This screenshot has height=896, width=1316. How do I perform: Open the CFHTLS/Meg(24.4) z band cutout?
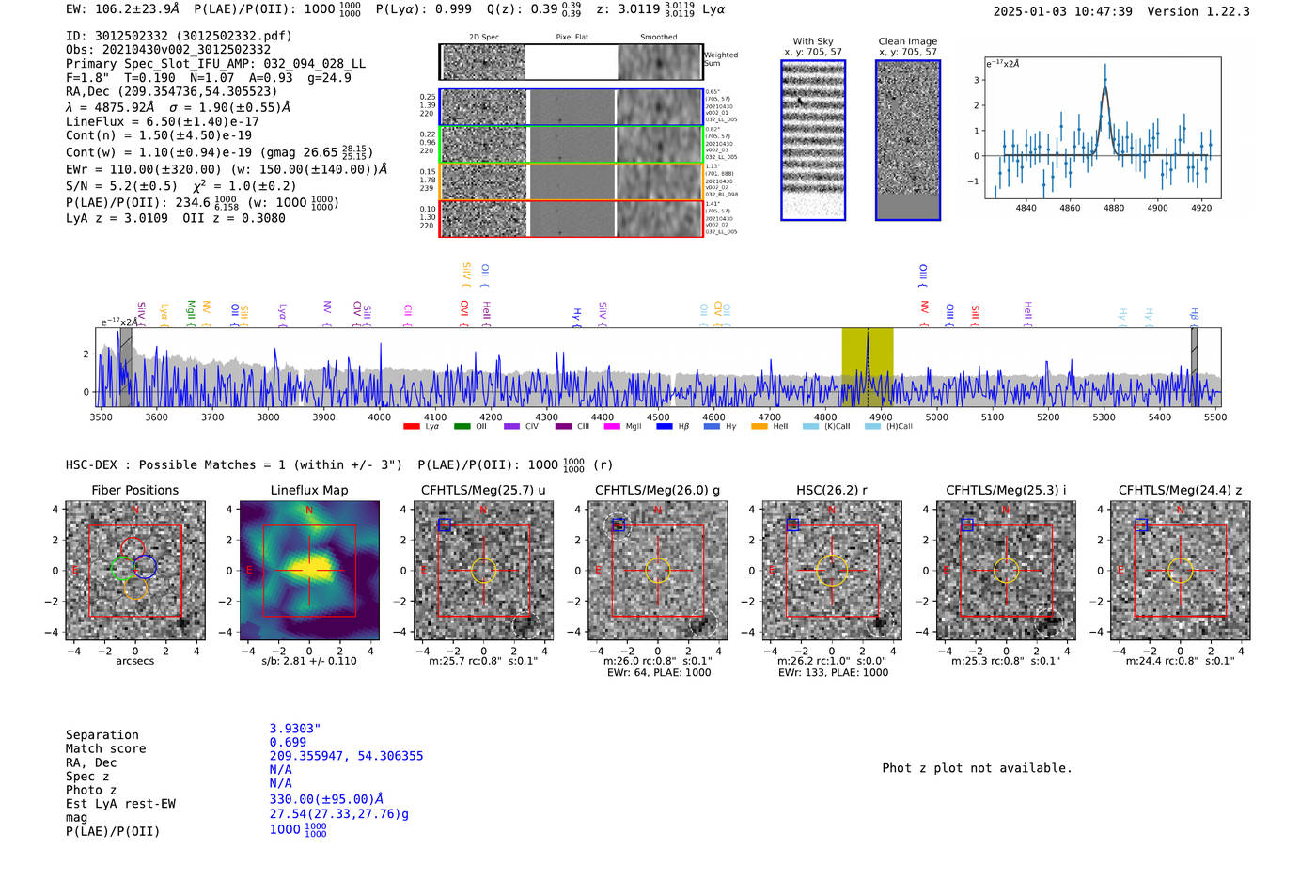click(x=1181, y=570)
